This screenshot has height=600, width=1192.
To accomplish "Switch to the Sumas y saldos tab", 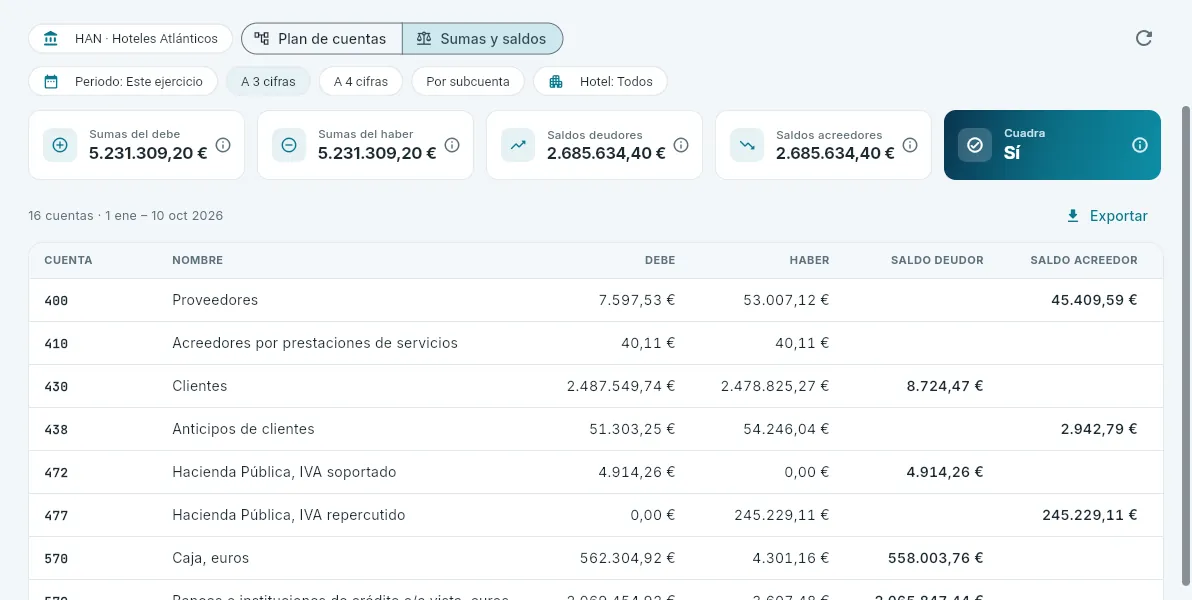I will pyautogui.click(x=483, y=39).
